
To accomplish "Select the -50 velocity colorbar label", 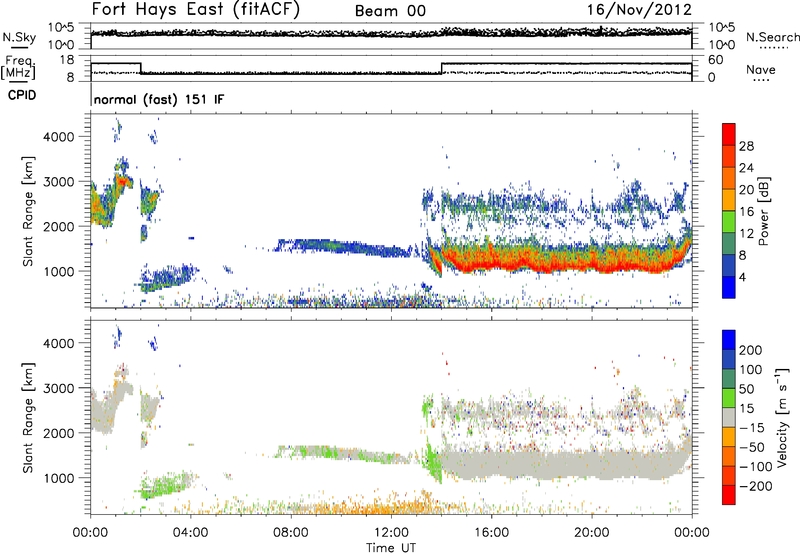I will coord(752,447).
